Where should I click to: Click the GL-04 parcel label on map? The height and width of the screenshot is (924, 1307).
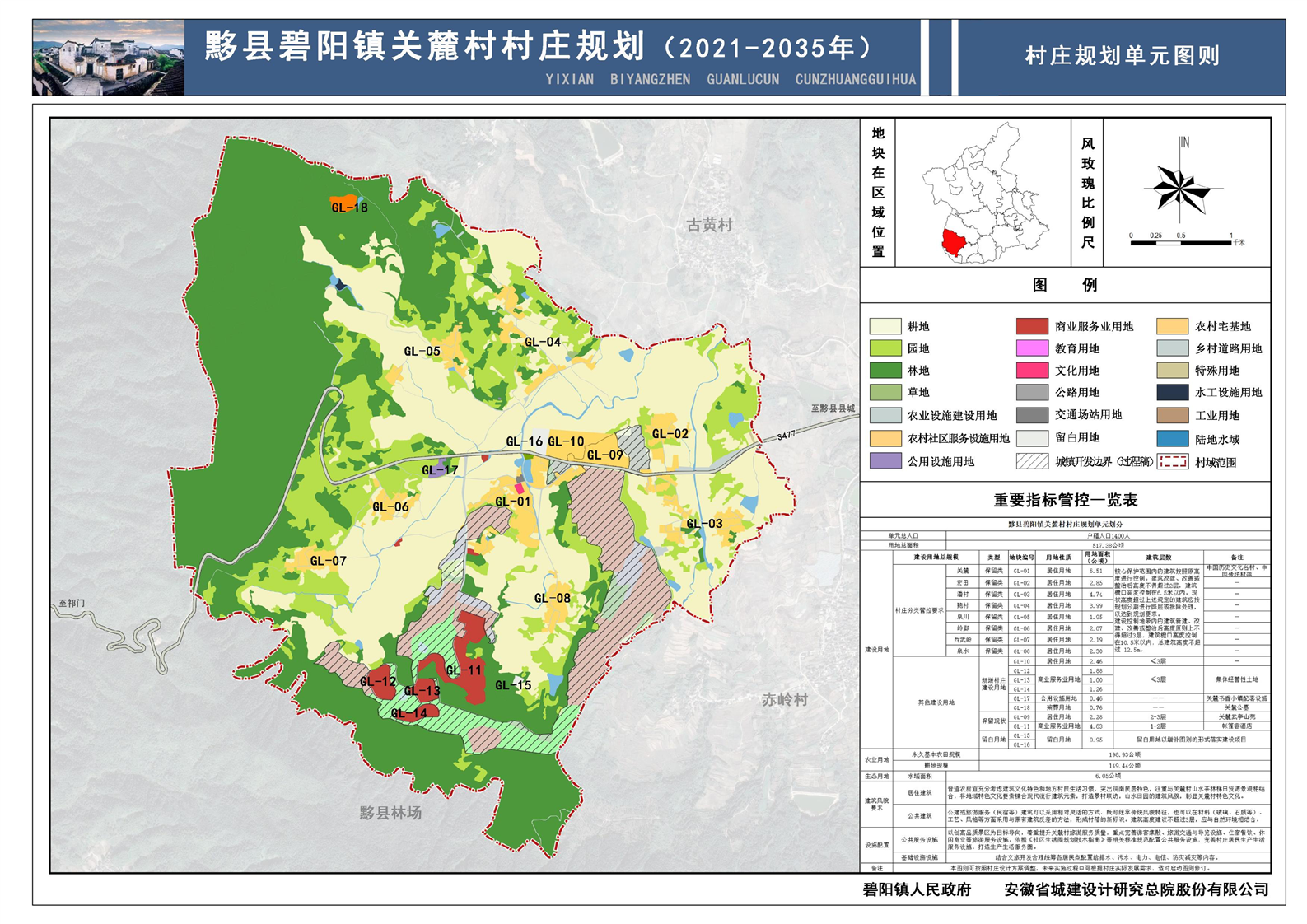[543, 342]
